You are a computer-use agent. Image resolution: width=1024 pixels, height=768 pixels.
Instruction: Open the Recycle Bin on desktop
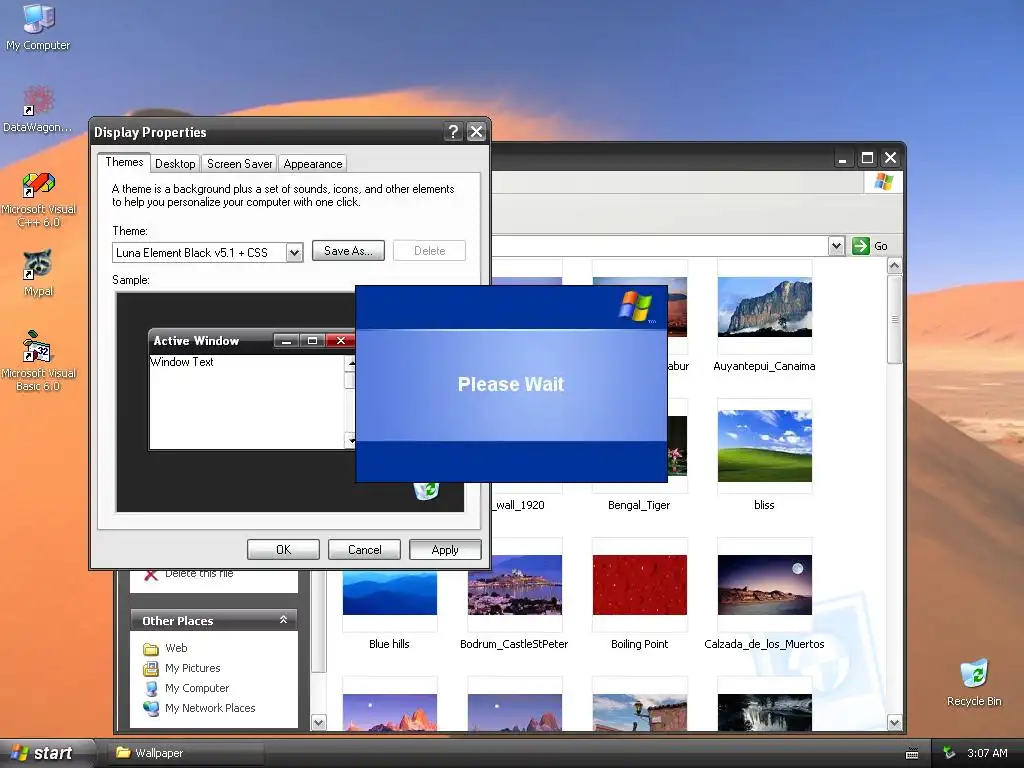coord(974,683)
